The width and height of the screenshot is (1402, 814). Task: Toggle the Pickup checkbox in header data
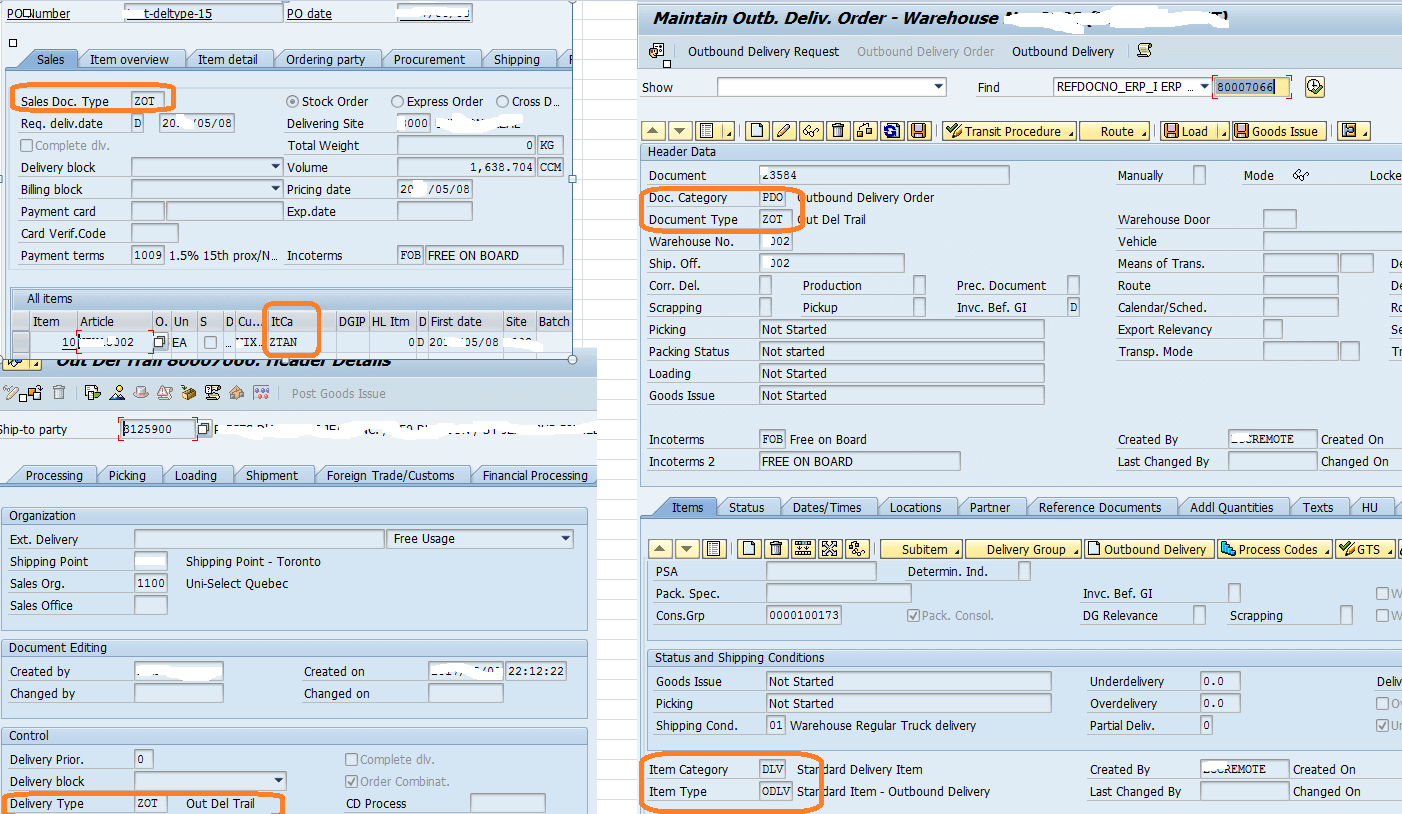click(919, 307)
